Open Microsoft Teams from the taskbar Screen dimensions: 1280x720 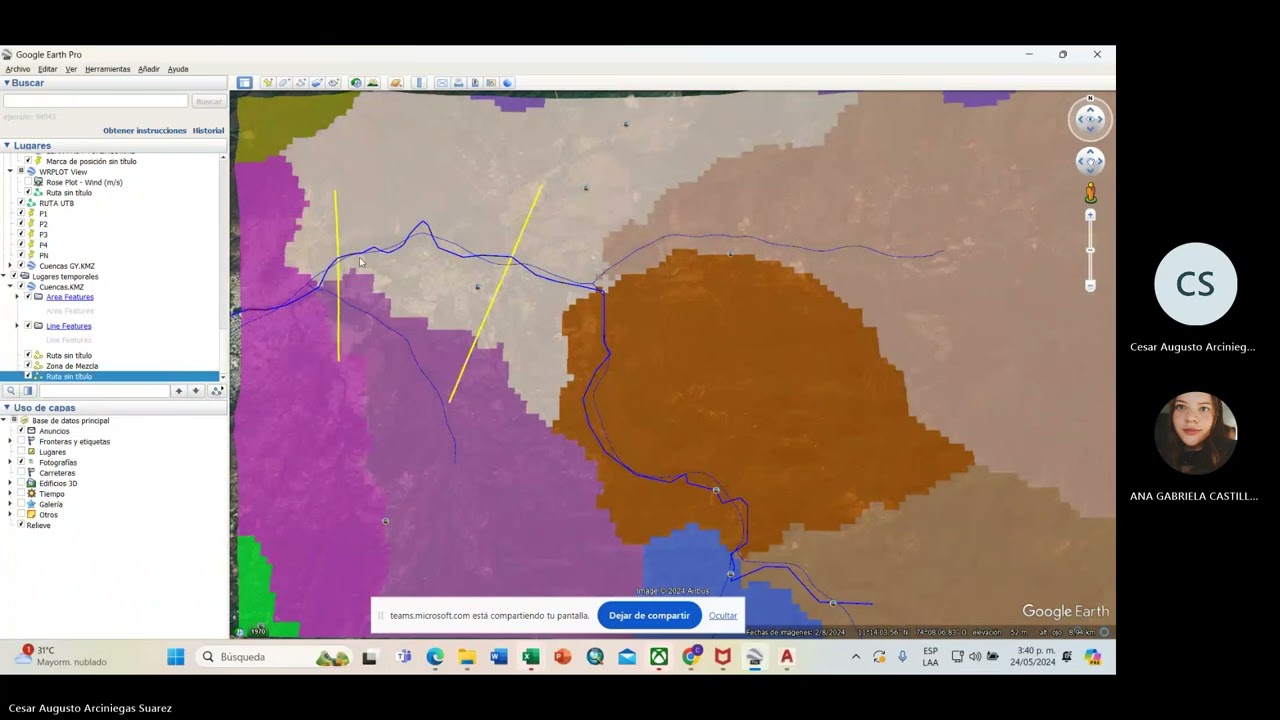(x=403, y=657)
